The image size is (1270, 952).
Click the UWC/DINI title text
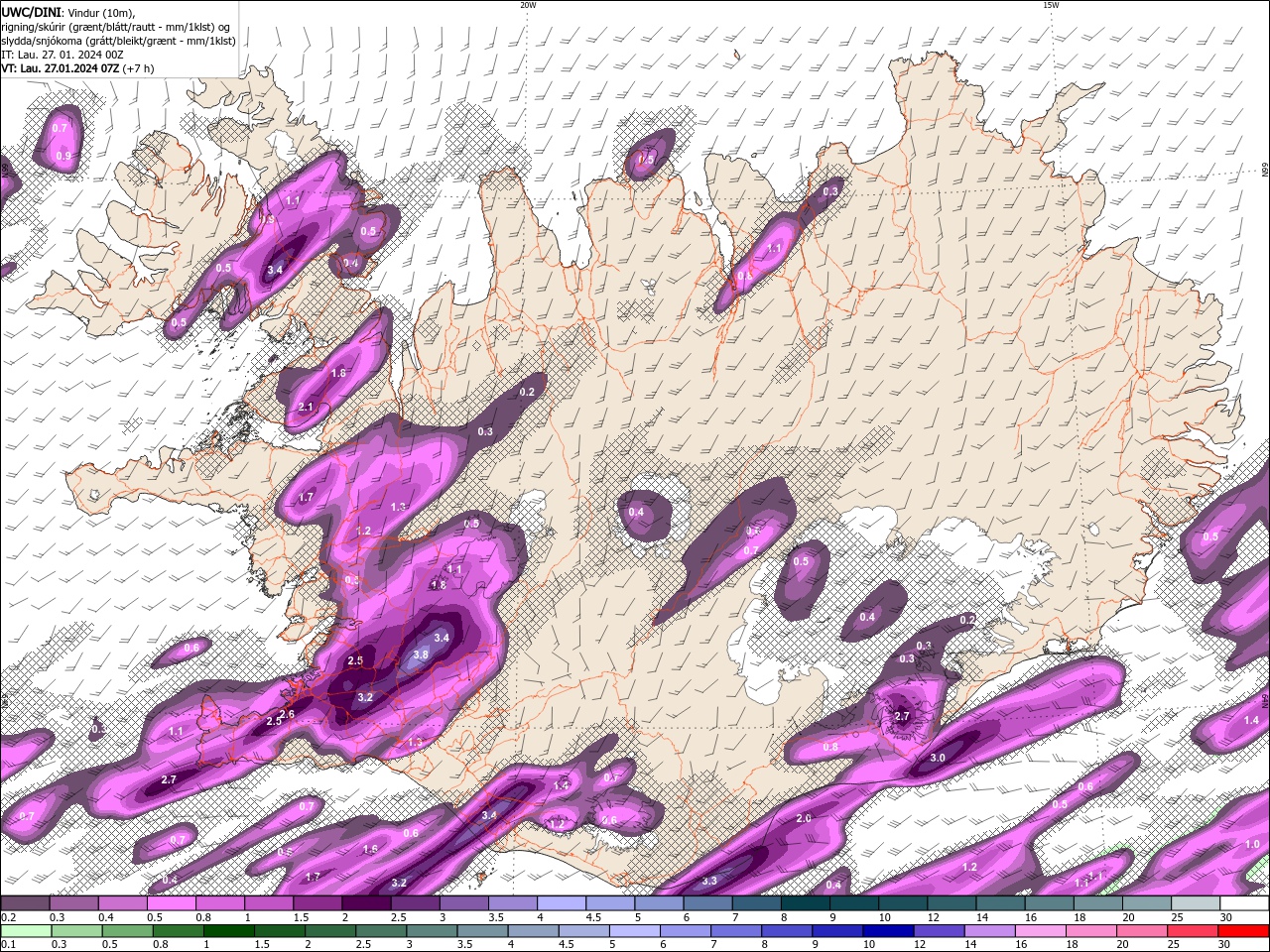pos(31,11)
